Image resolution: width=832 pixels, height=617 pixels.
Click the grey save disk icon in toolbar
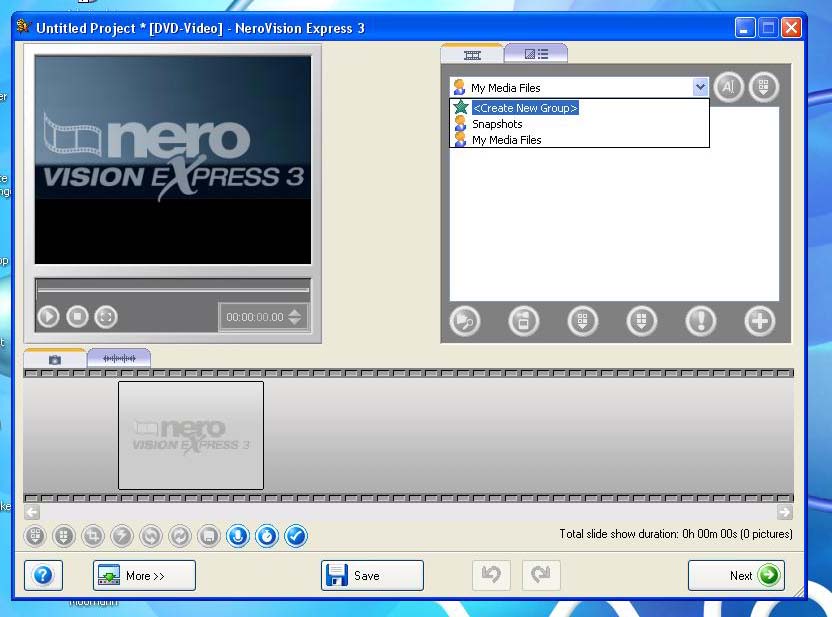click(x=209, y=536)
